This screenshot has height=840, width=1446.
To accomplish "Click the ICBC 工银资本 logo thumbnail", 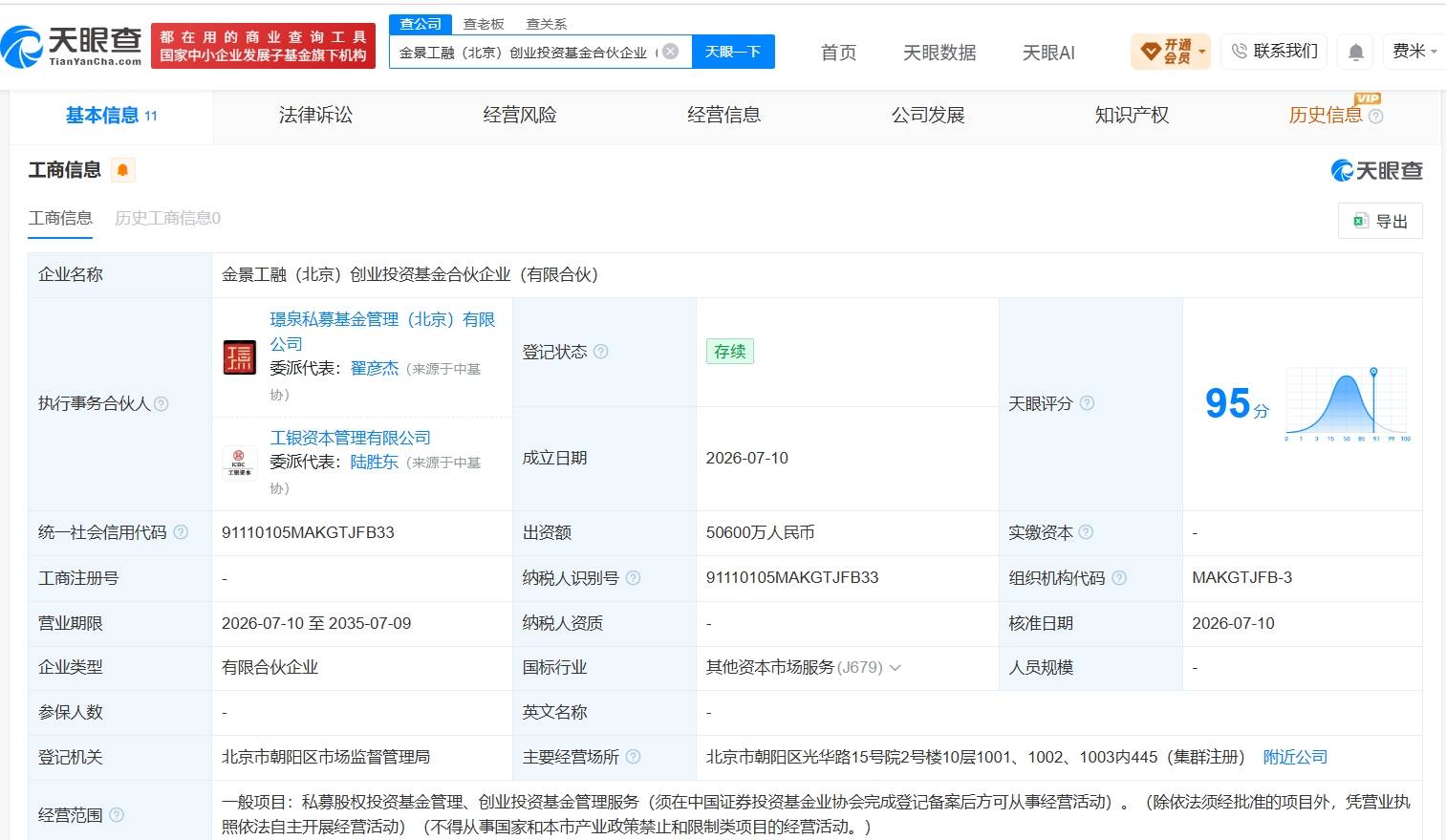I will [239, 463].
